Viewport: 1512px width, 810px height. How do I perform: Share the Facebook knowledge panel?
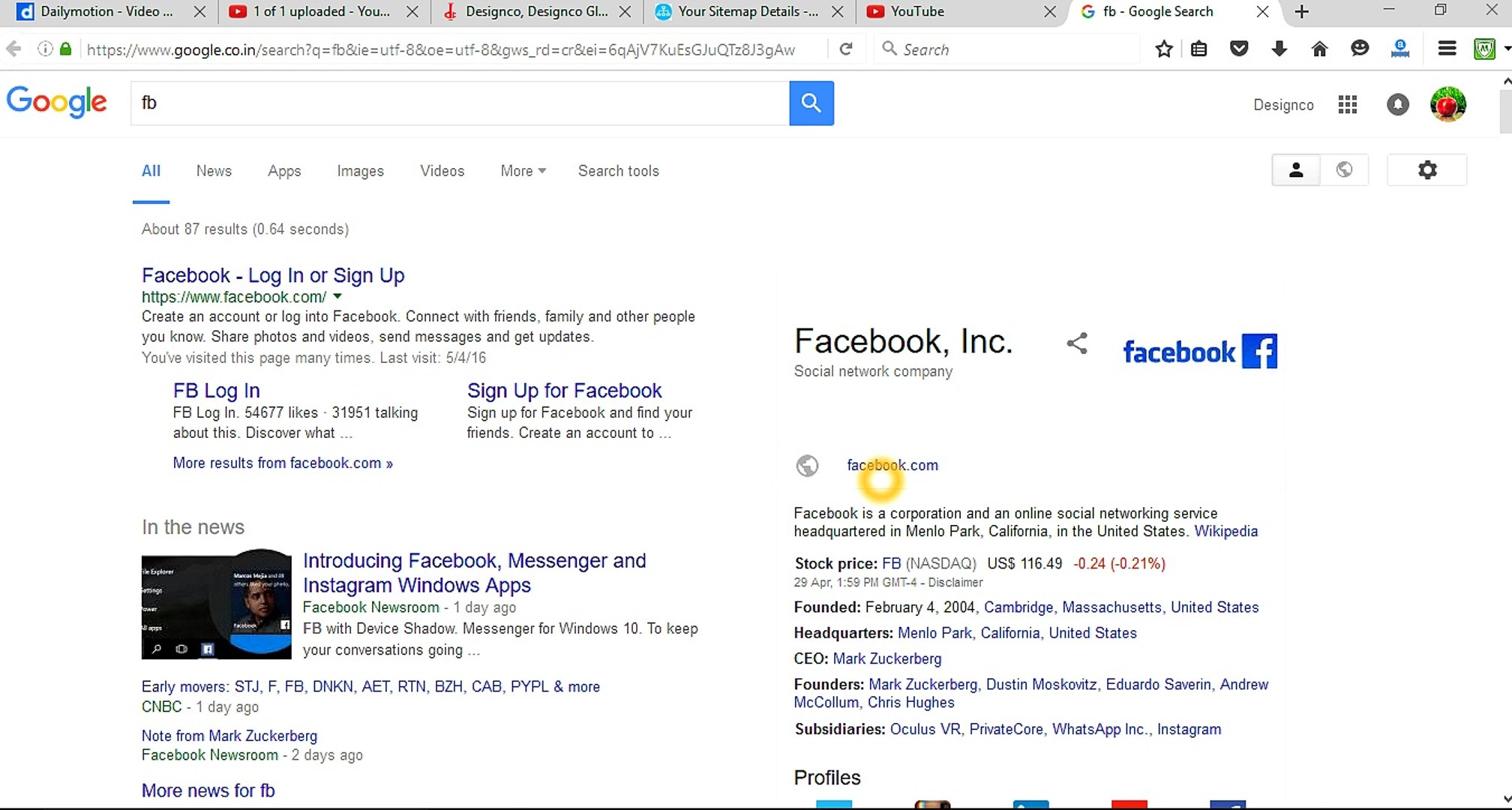click(x=1077, y=343)
